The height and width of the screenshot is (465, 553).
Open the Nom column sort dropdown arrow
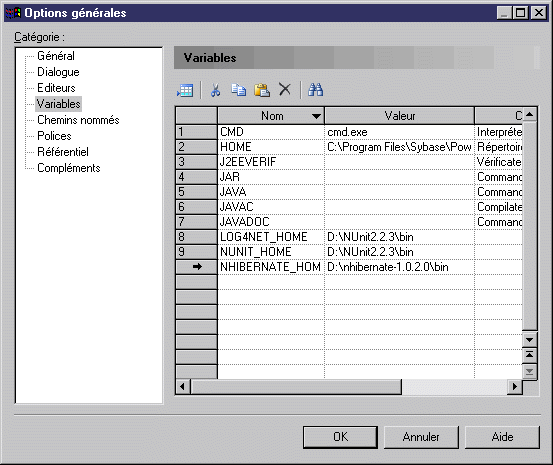click(x=316, y=116)
